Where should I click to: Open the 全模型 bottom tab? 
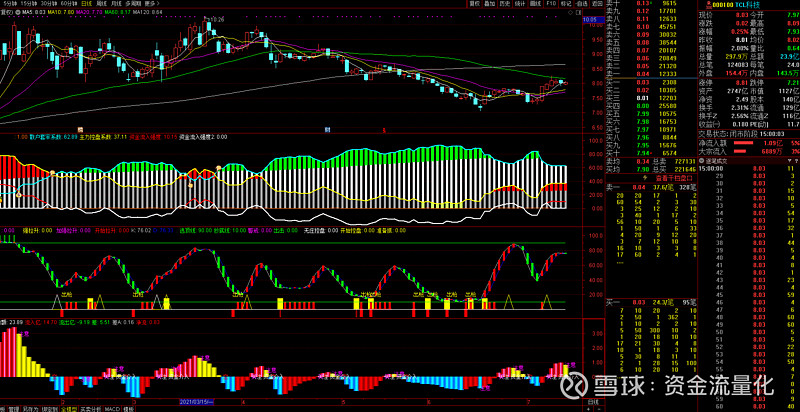click(69, 408)
